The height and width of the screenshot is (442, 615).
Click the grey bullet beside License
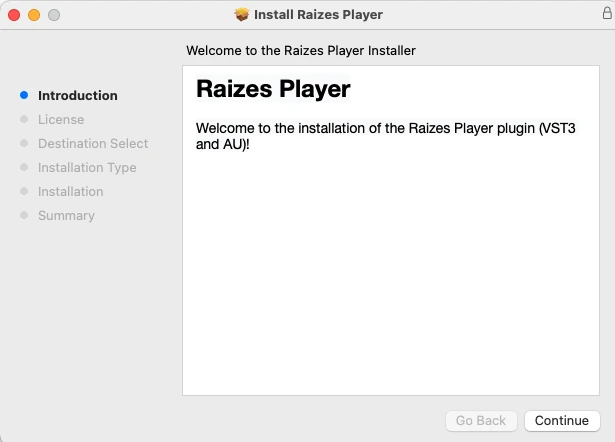tap(24, 119)
